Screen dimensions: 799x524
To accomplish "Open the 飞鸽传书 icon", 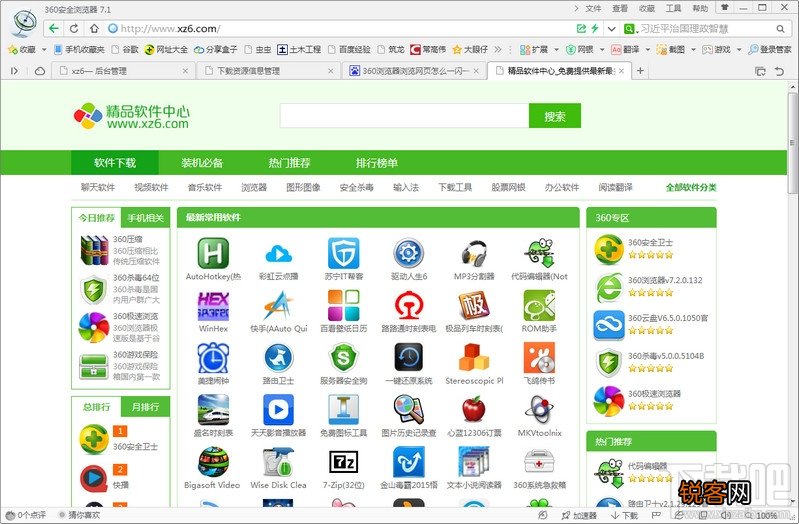I will pos(539,358).
